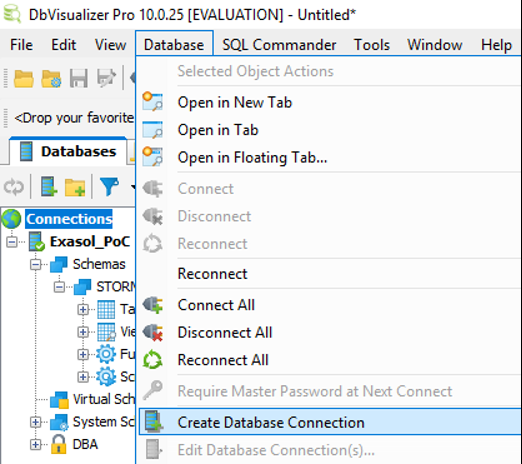Click the save-as disk with pencil icon
Image resolution: width=522 pixels, height=464 pixels.
tap(106, 79)
